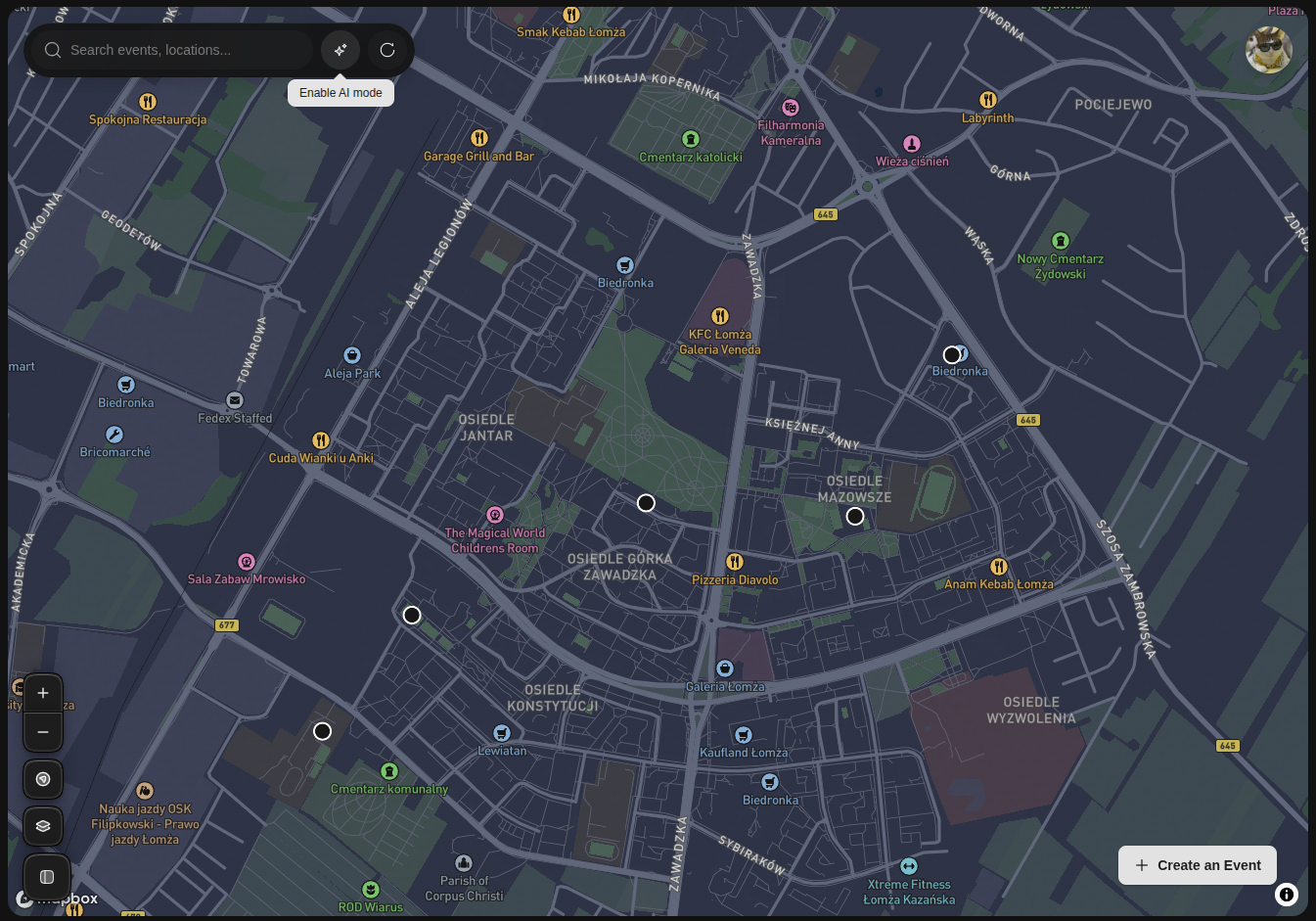Click the Aleja Park shop icon
1316x921 pixels.
pyautogui.click(x=352, y=355)
